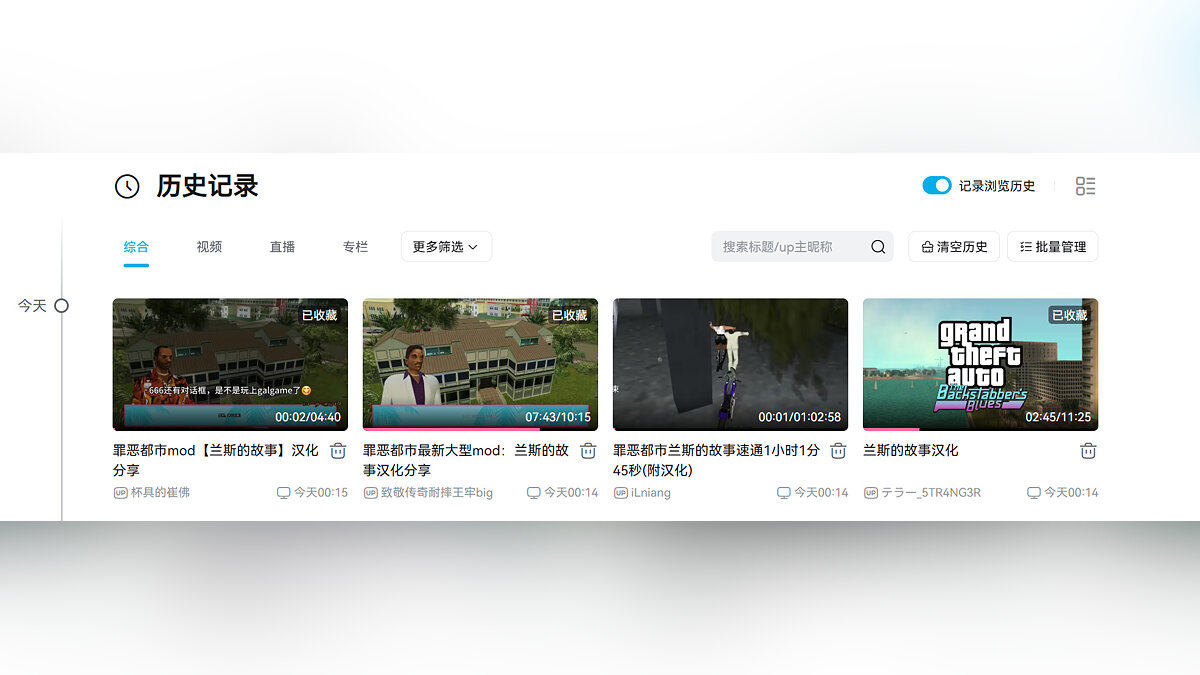The height and width of the screenshot is (675, 1200).
Task: Expand the 更多筛选 dropdown
Action: pyautogui.click(x=446, y=247)
